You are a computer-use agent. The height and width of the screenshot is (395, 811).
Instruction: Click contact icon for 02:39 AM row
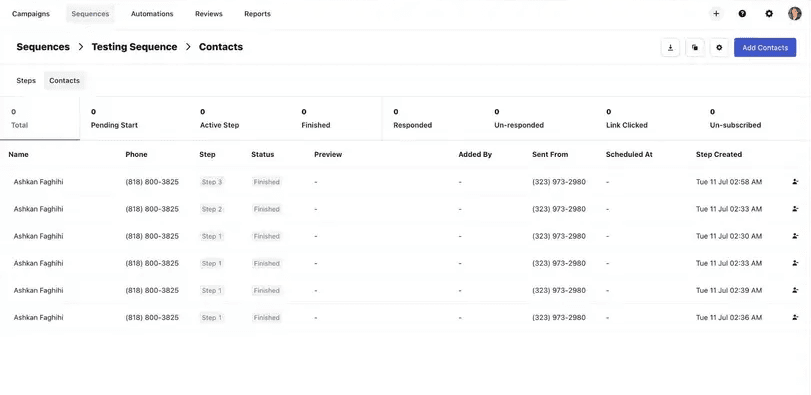click(795, 291)
